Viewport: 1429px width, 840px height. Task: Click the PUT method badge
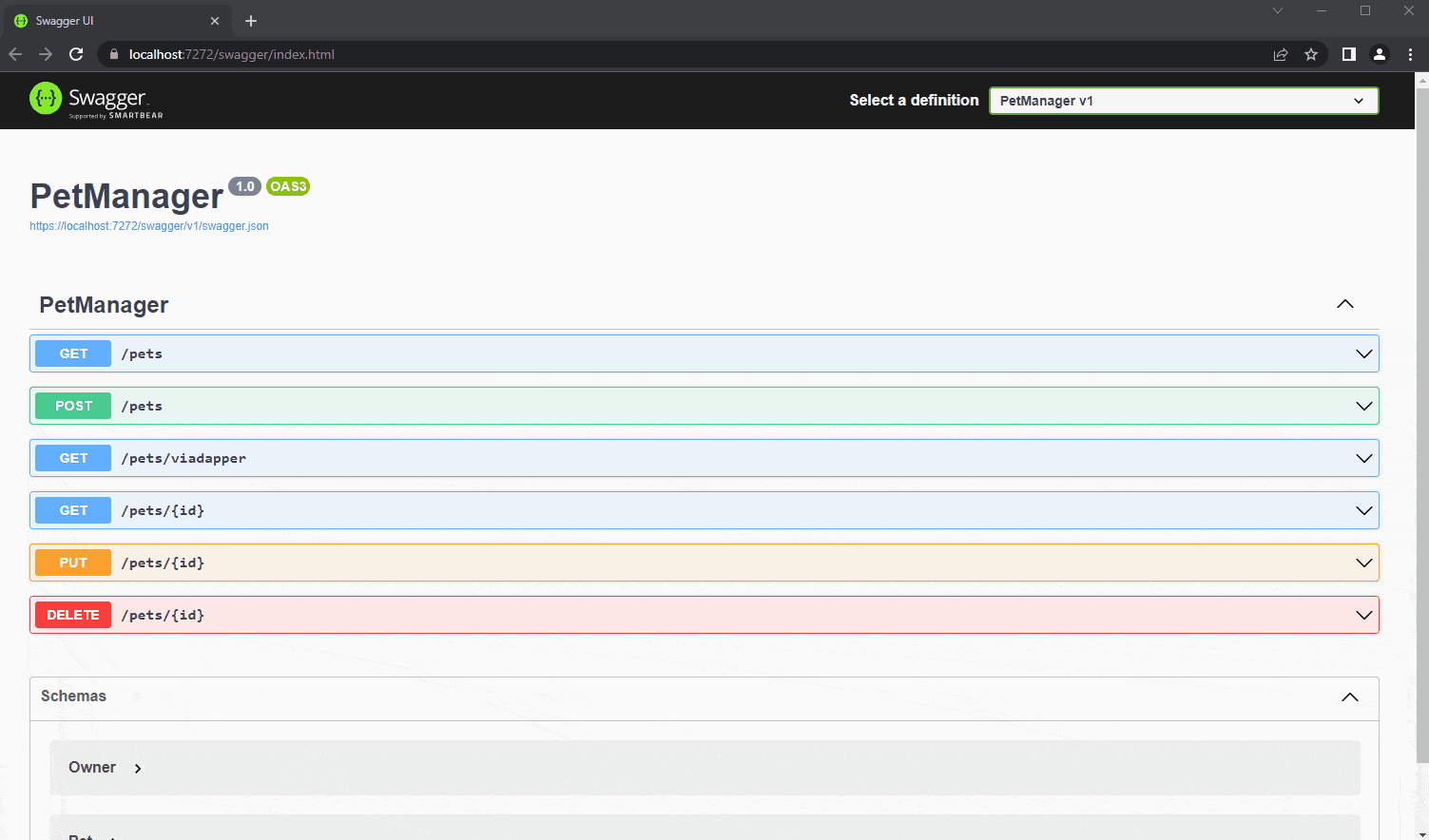(x=73, y=563)
